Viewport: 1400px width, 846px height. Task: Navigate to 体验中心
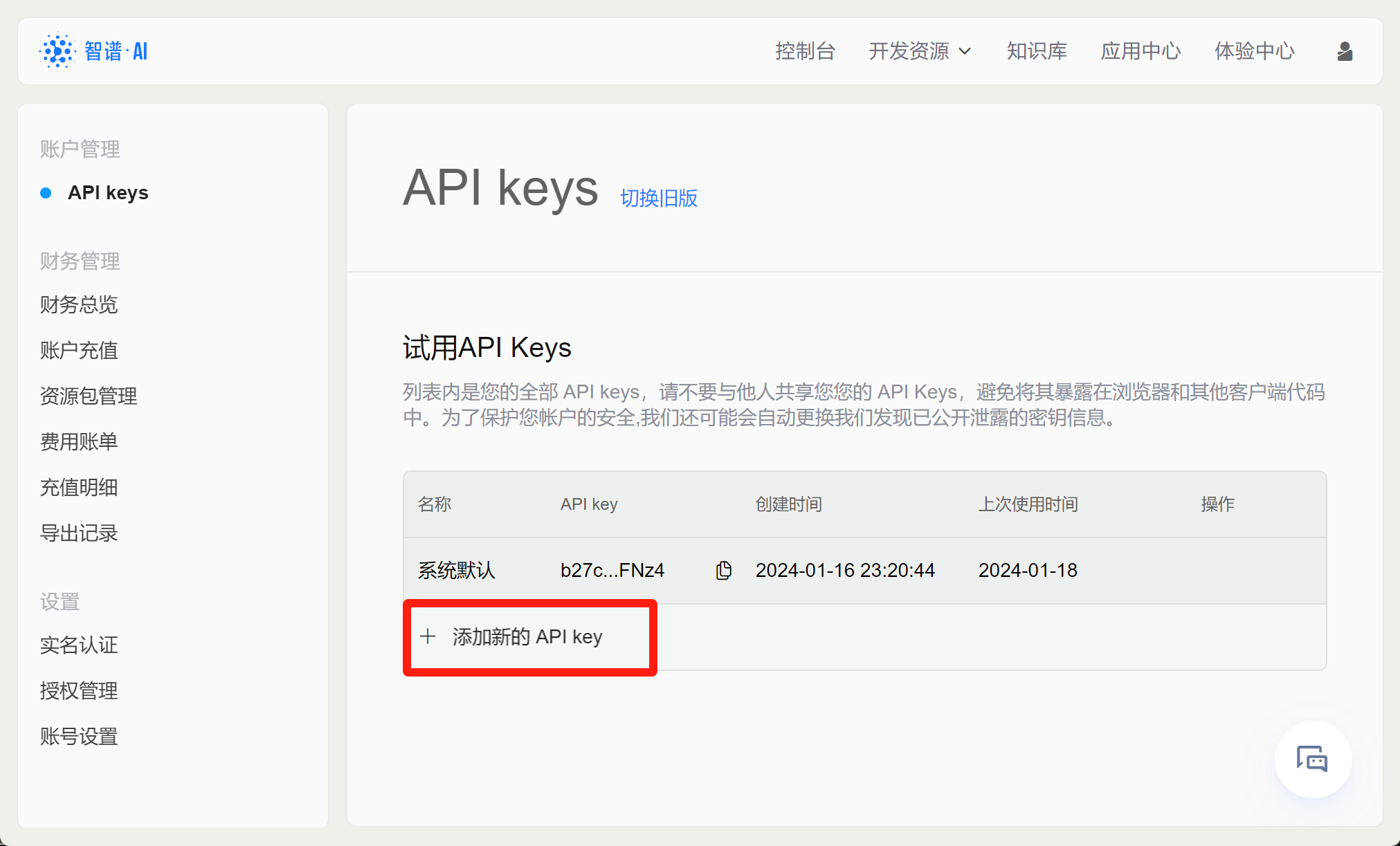(1254, 51)
